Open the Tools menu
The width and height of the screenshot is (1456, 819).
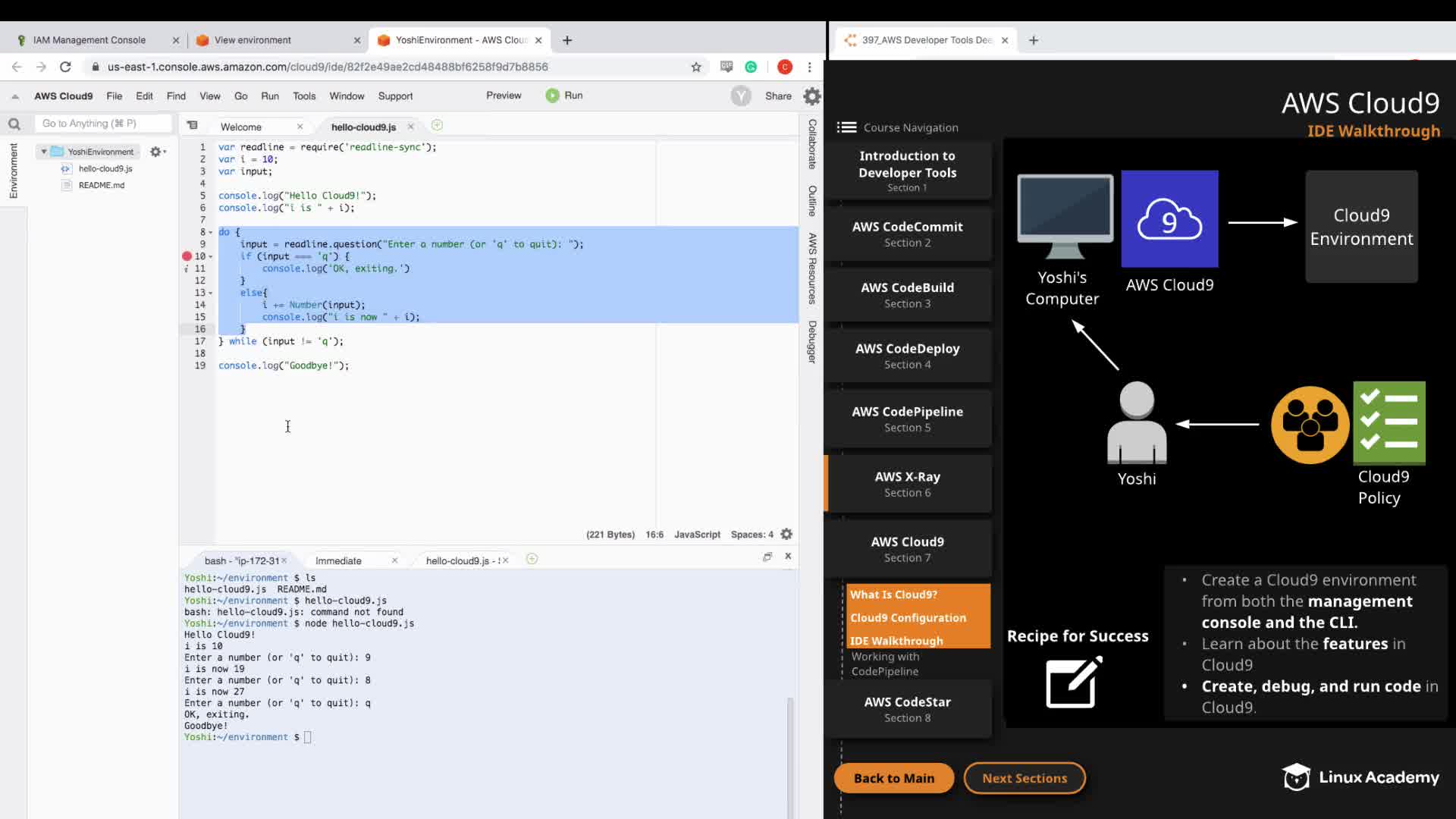click(x=303, y=96)
